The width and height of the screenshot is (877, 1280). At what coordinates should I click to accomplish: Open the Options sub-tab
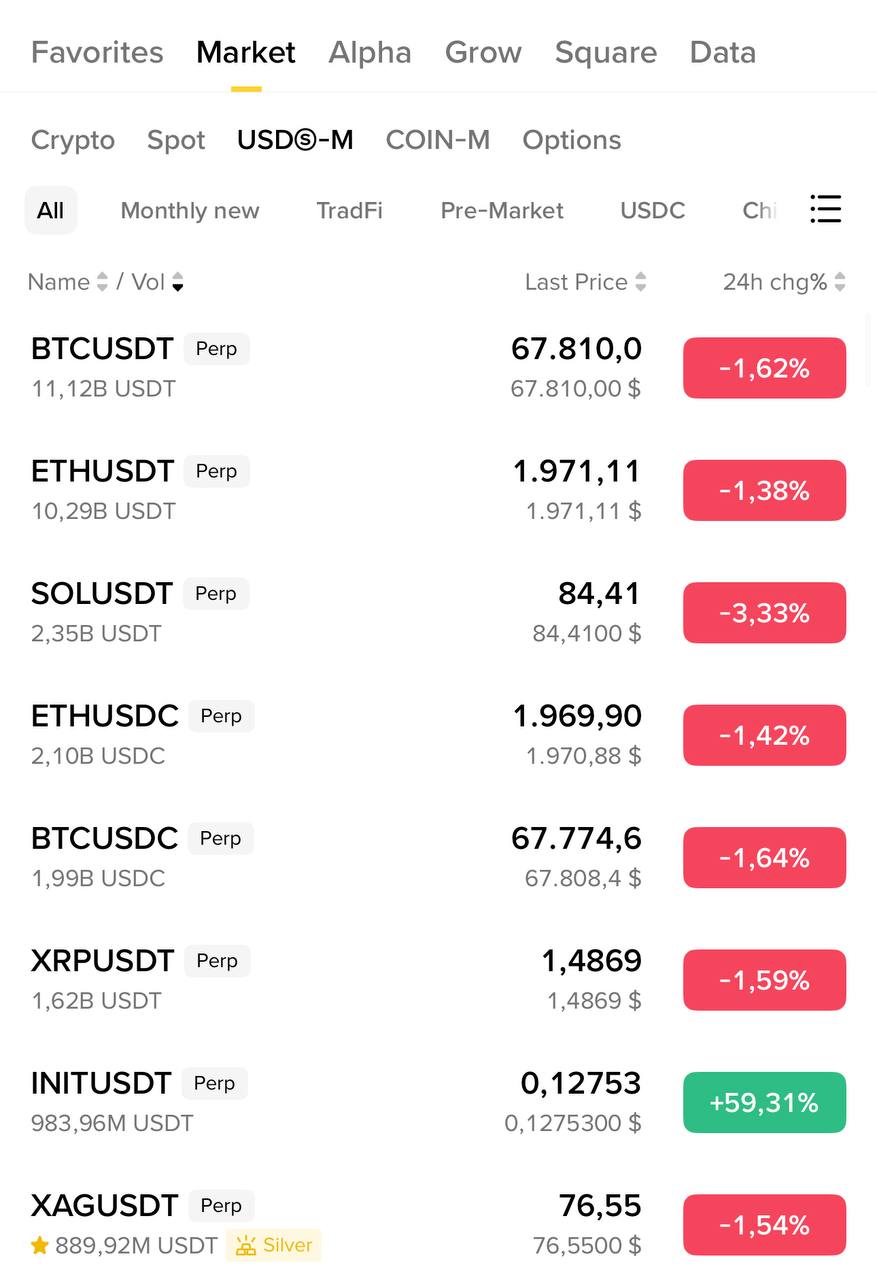point(572,140)
